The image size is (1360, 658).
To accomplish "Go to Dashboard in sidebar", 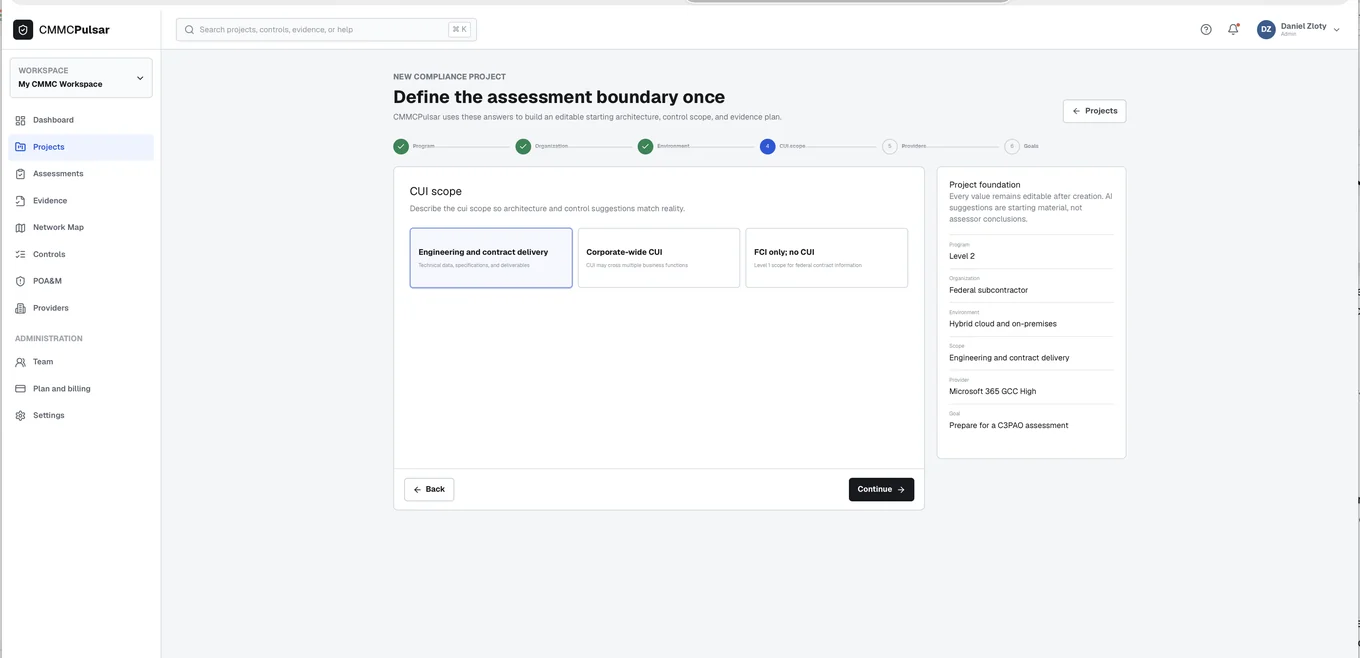I will (81, 120).
